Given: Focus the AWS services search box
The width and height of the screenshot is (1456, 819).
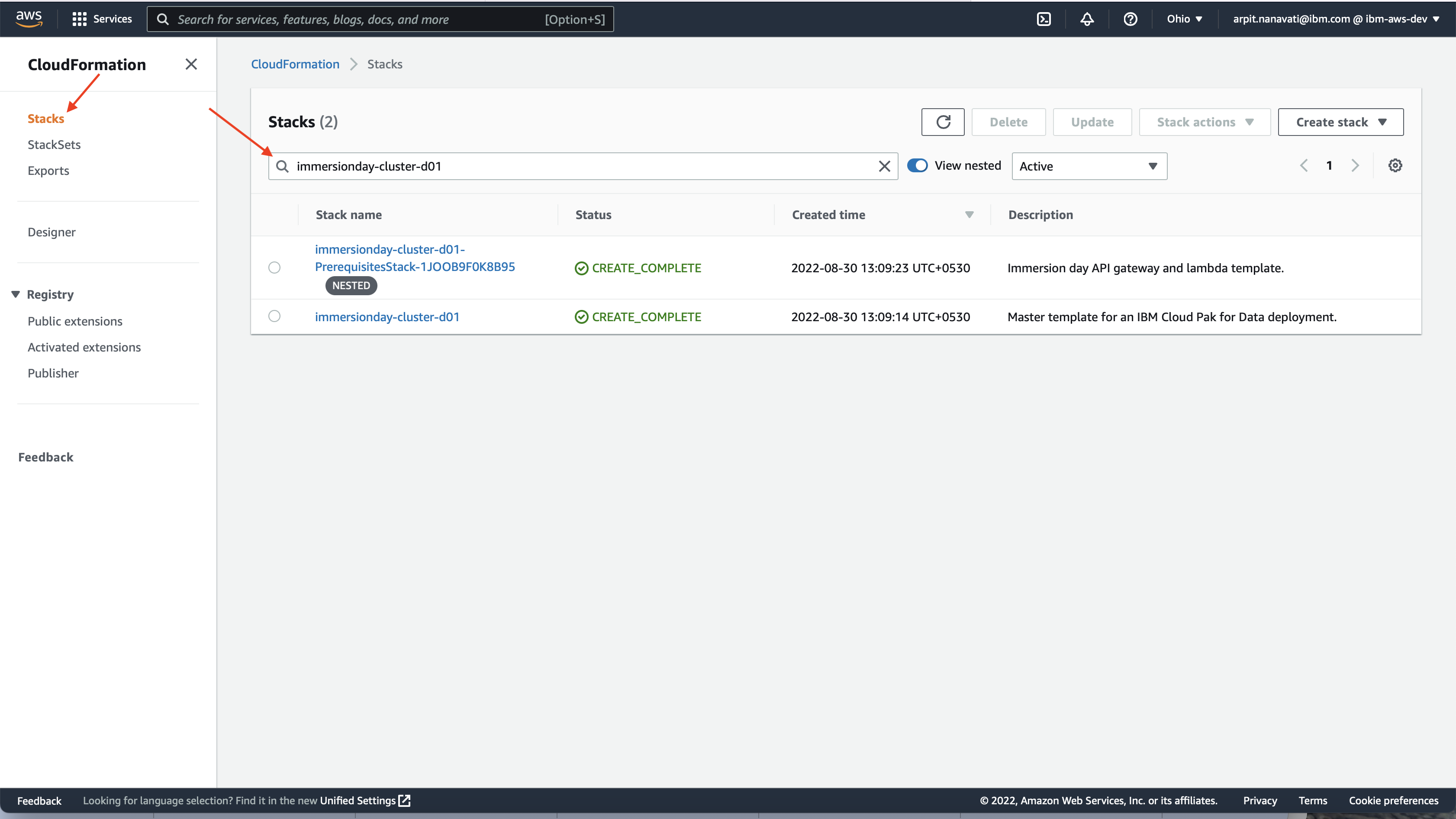Looking at the screenshot, I should [380, 19].
